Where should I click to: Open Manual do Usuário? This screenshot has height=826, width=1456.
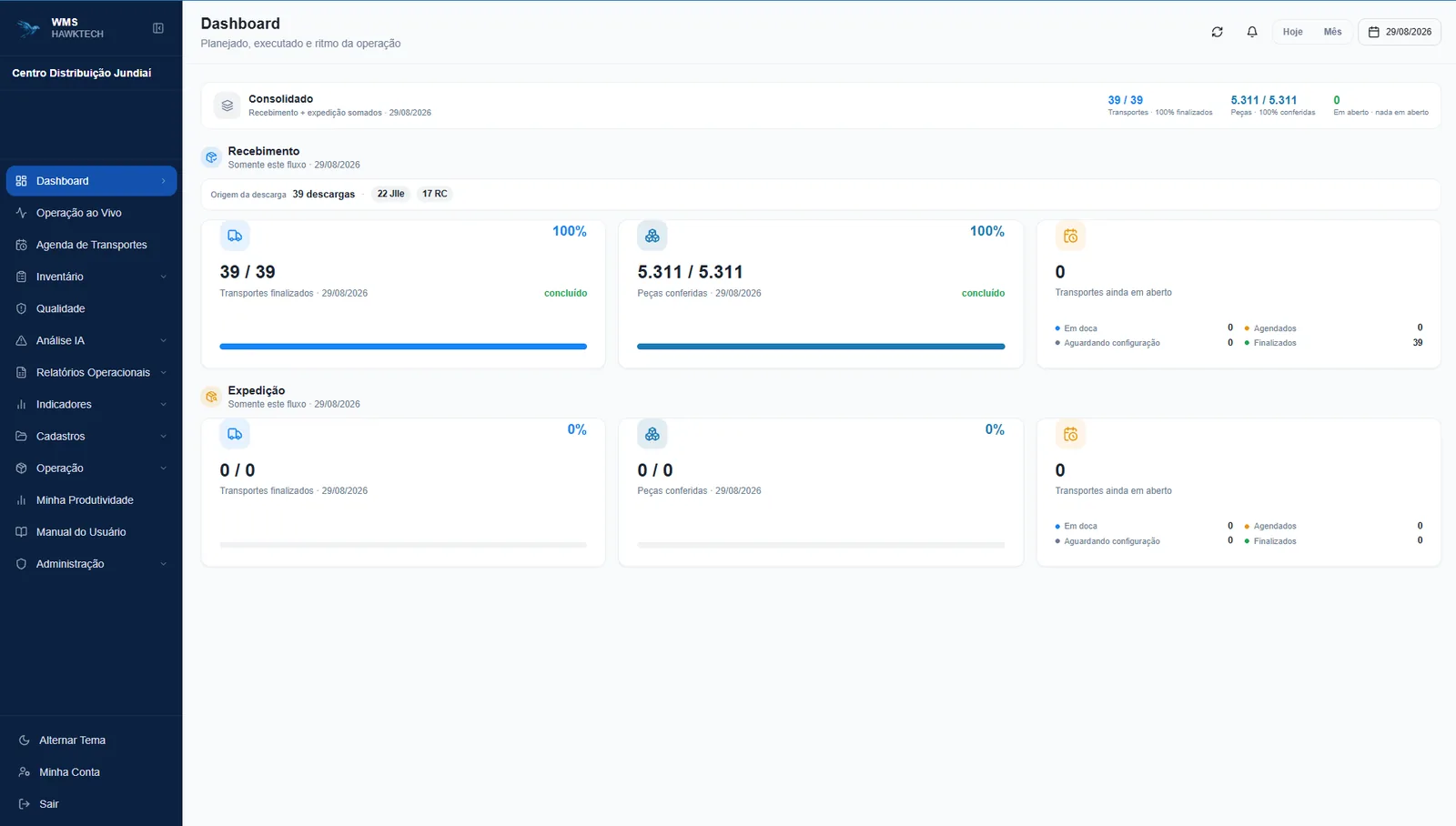coord(91,532)
